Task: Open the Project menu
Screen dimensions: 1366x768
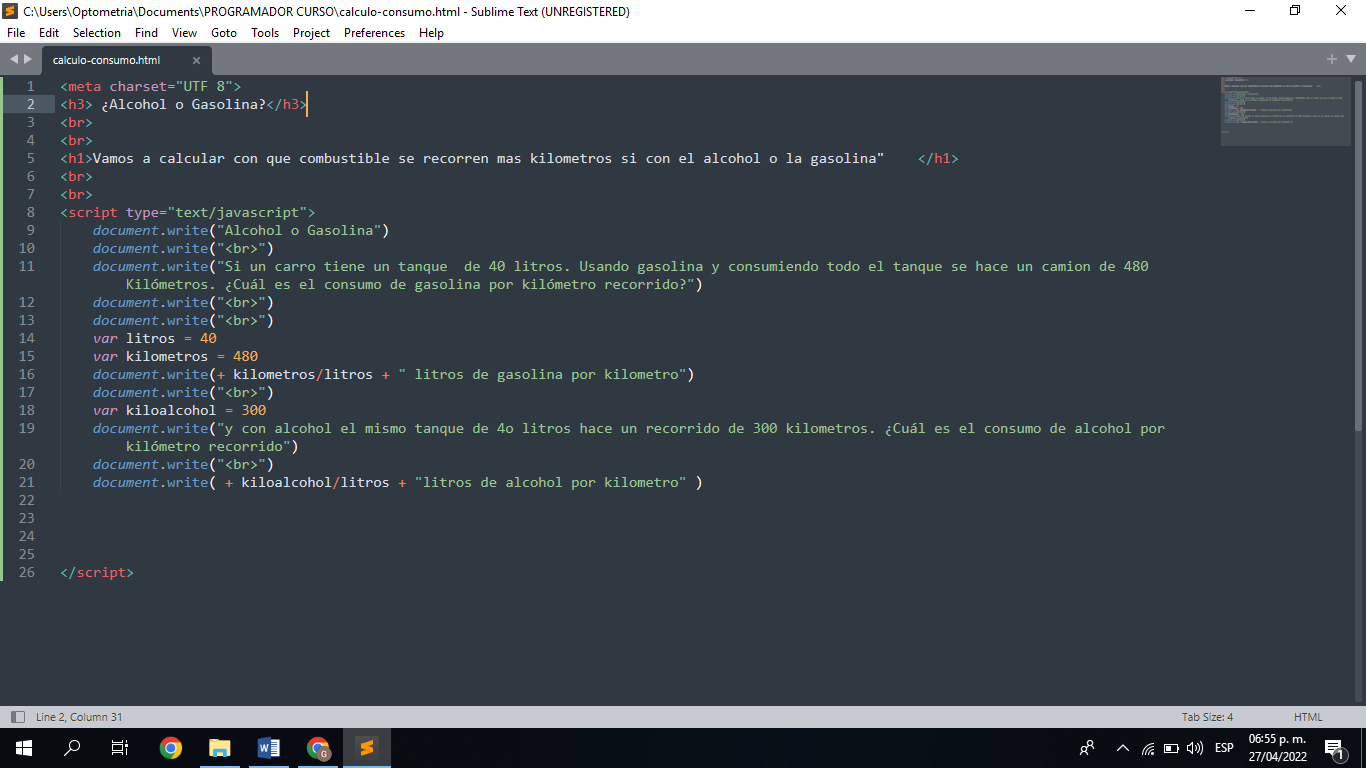Action: point(312,33)
